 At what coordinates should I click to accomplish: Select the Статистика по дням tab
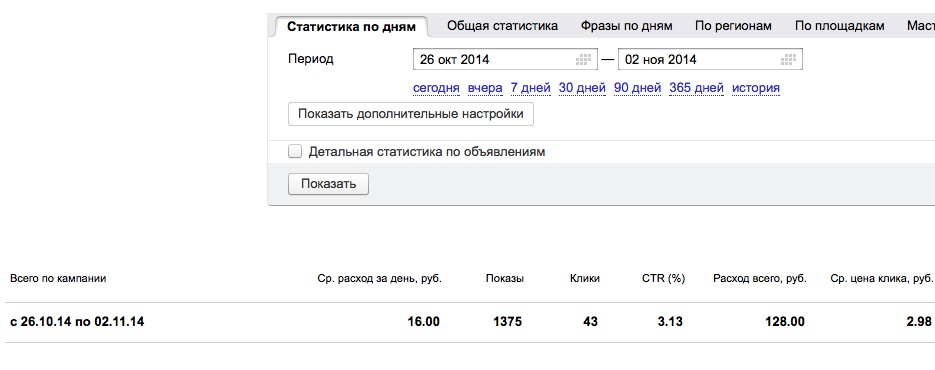click(x=351, y=27)
